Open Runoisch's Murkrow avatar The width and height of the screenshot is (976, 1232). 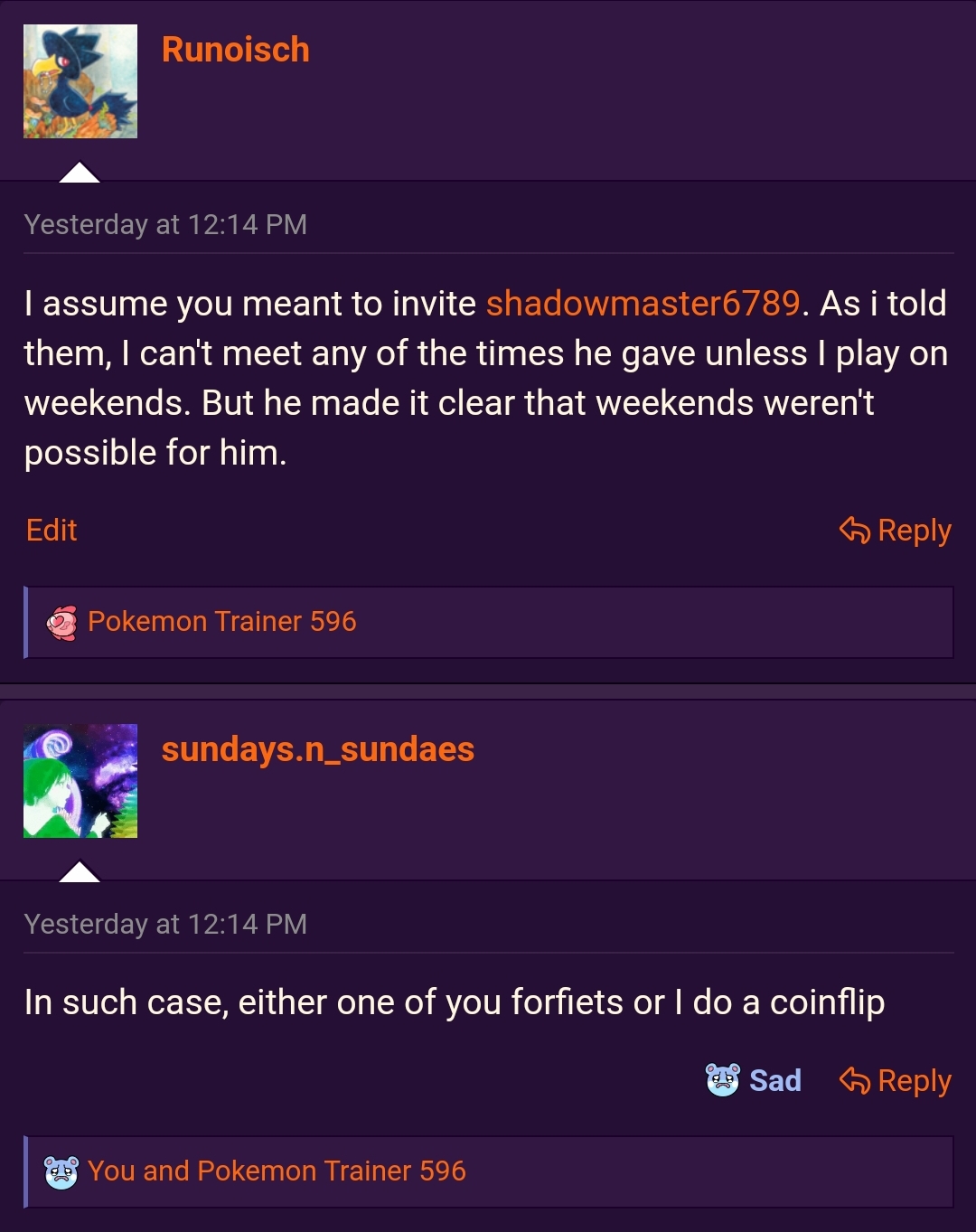[x=80, y=81]
